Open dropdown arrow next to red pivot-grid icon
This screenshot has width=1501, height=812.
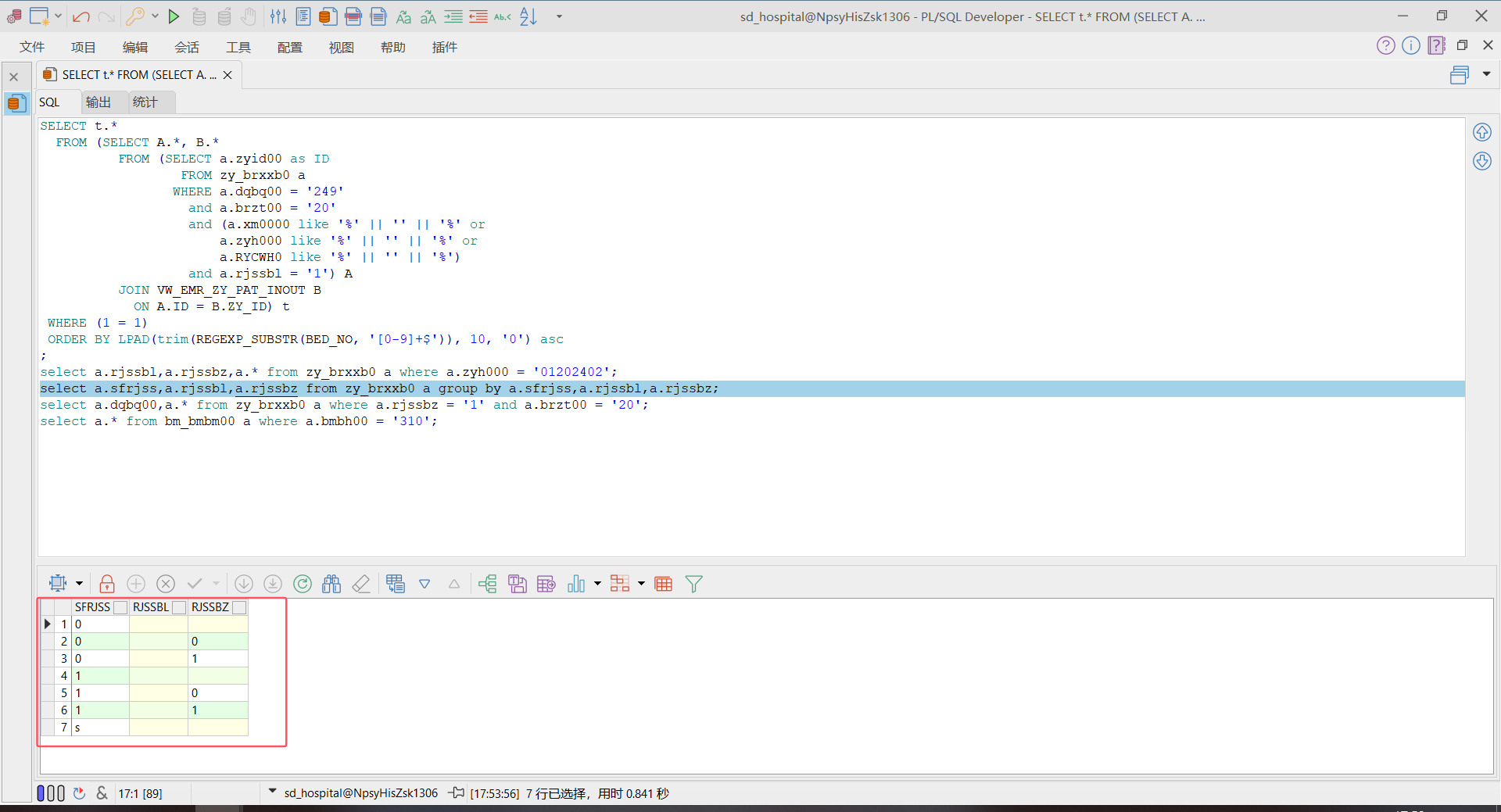coord(641,584)
